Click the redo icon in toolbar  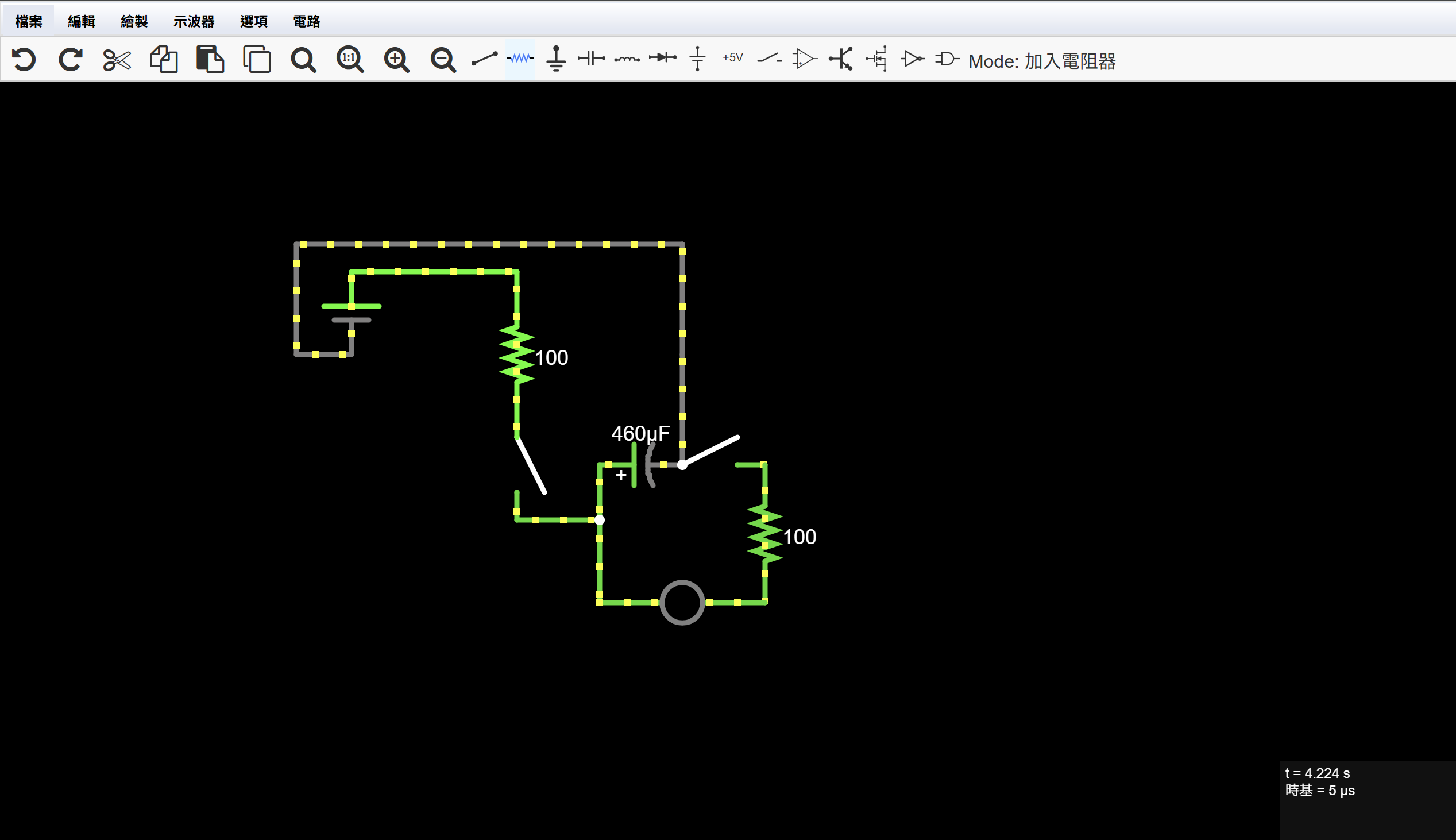click(70, 59)
